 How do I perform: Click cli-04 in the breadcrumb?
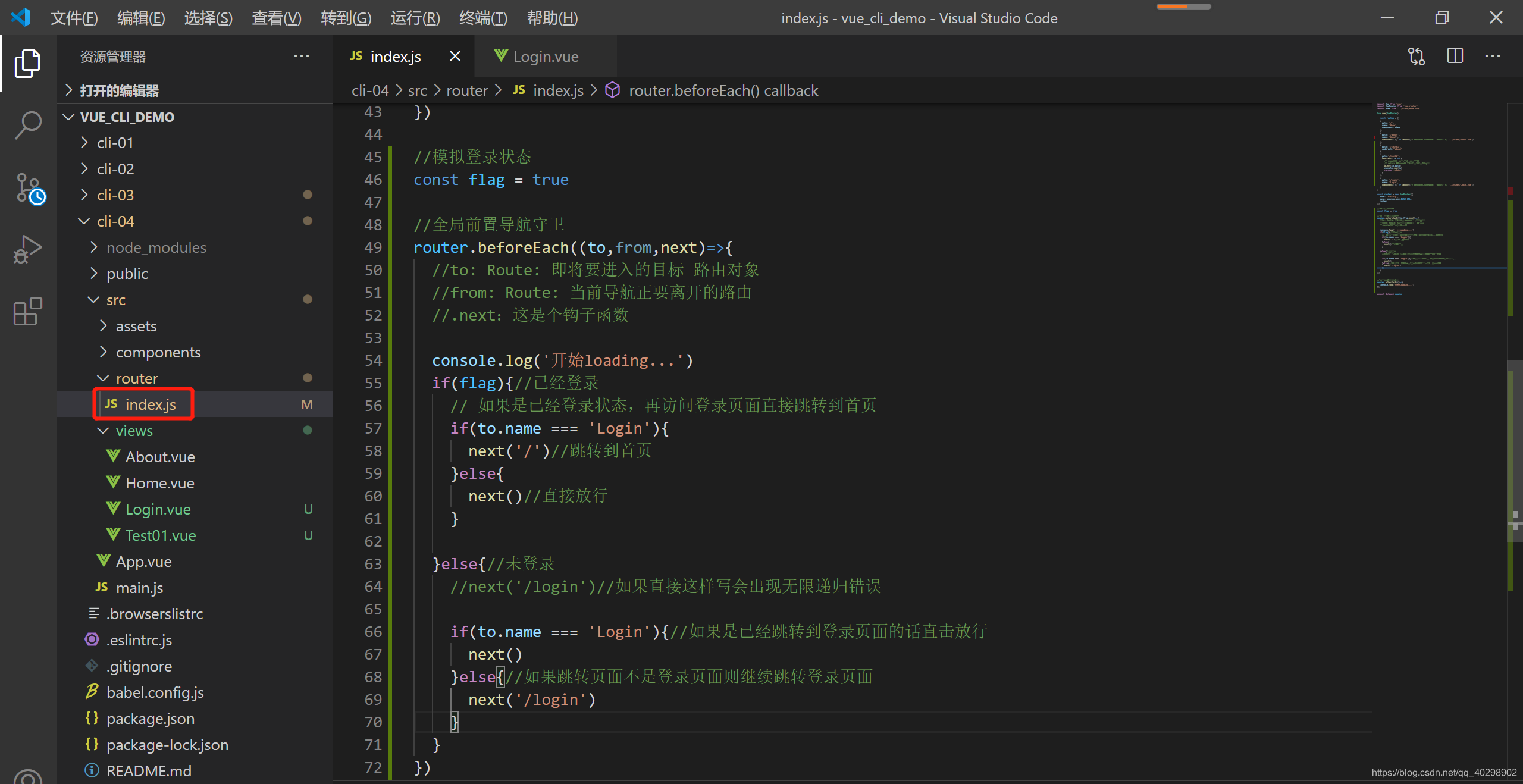tap(369, 90)
